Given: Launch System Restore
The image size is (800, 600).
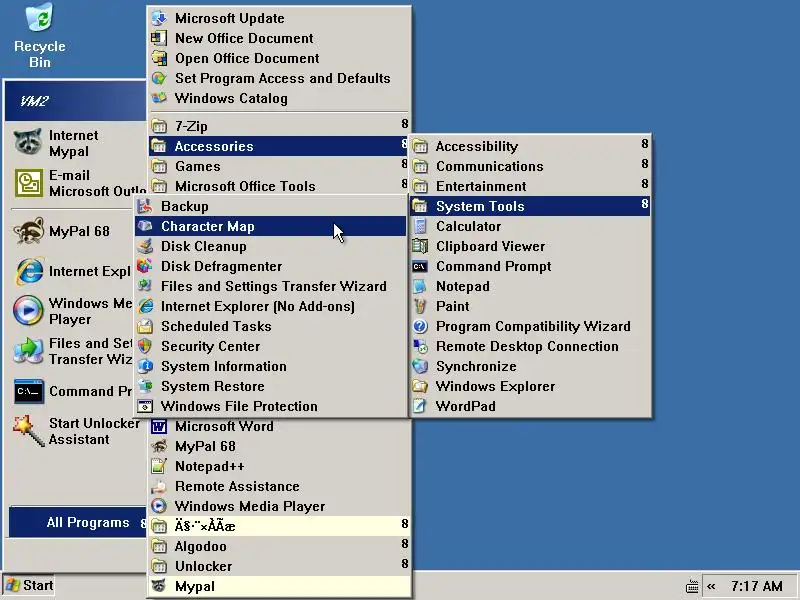Looking at the screenshot, I should pyautogui.click(x=270, y=386).
